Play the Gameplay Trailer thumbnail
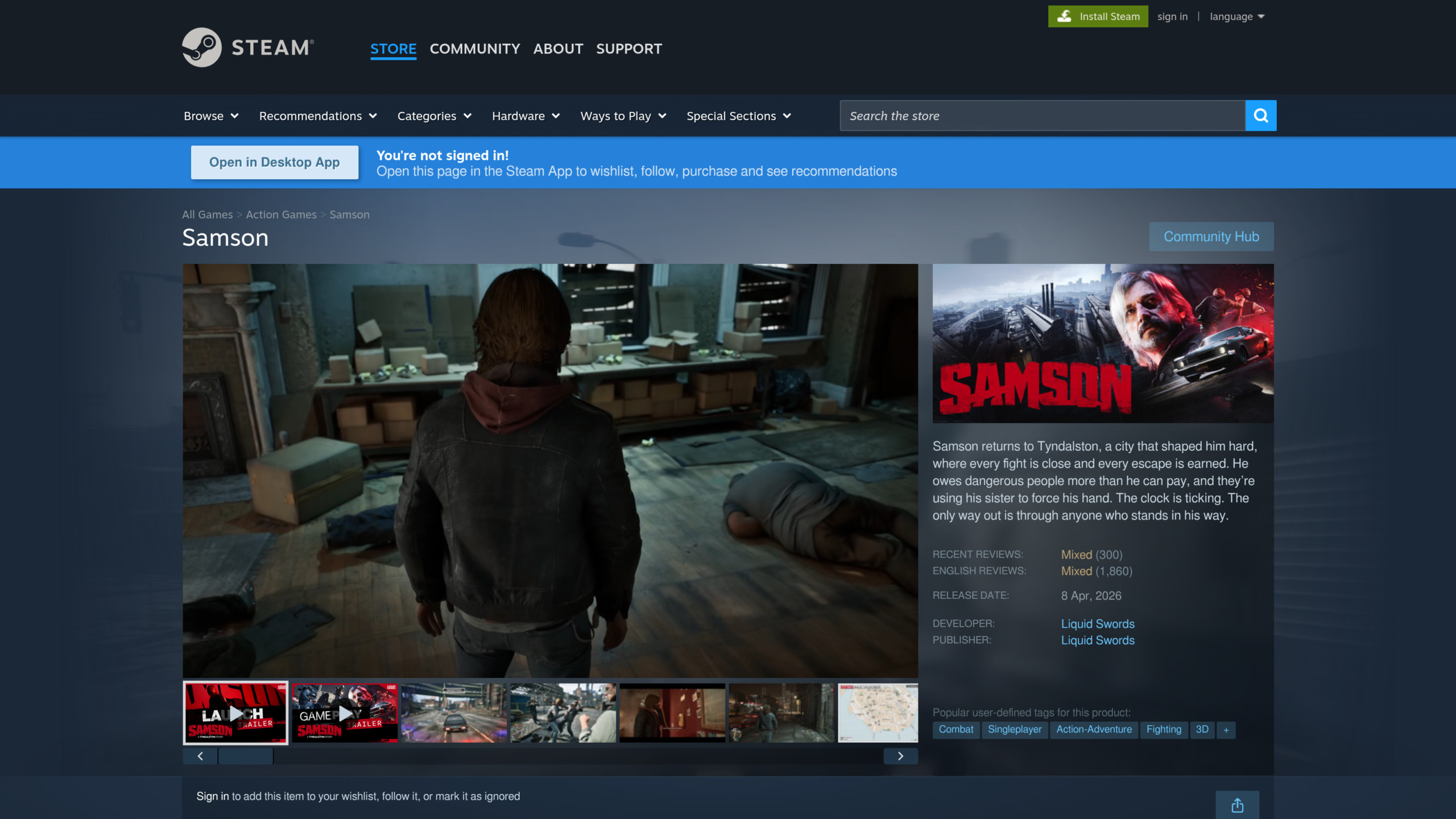1456x819 pixels. coord(345,713)
